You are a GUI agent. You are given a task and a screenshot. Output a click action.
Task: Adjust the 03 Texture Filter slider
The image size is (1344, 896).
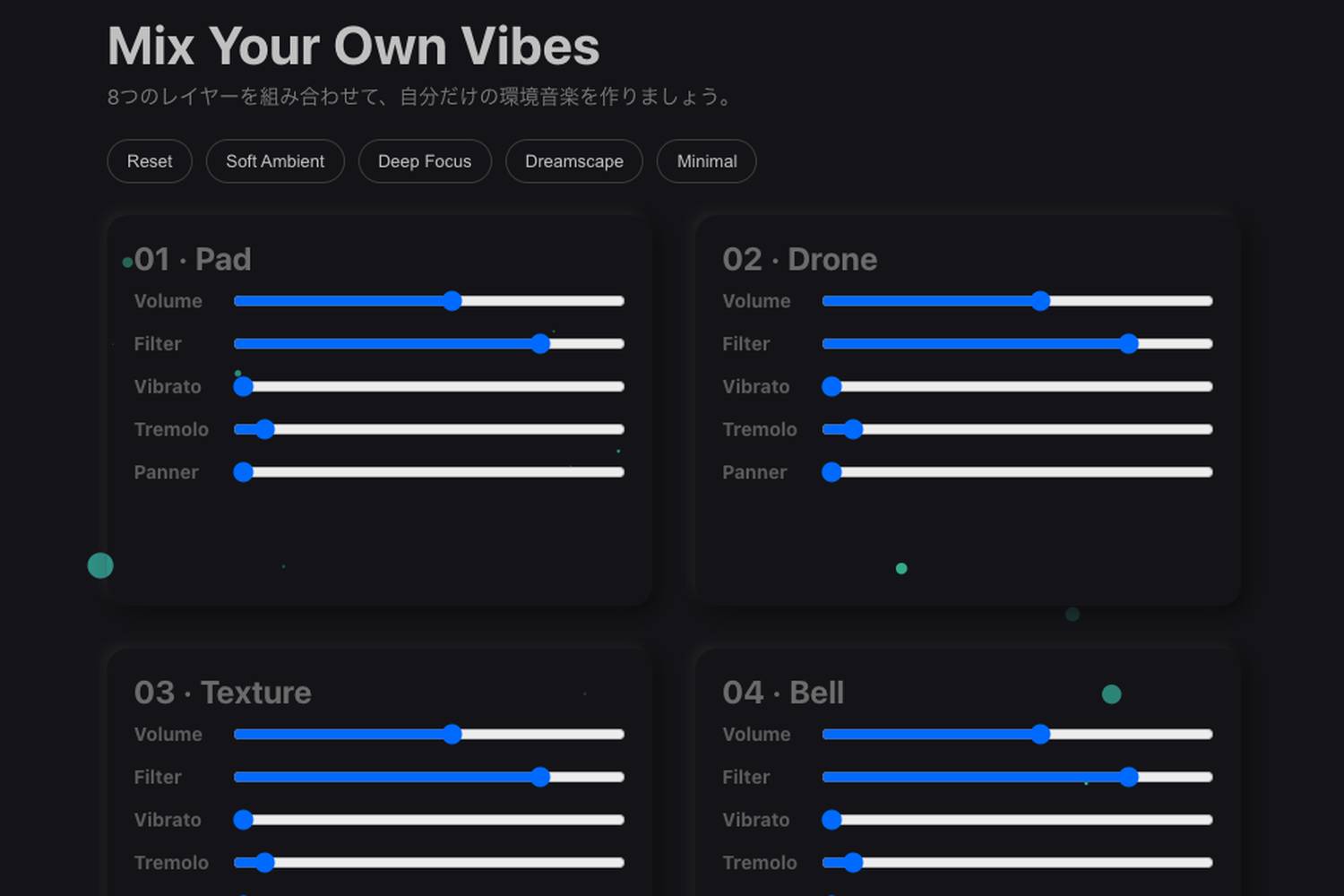[x=429, y=777]
